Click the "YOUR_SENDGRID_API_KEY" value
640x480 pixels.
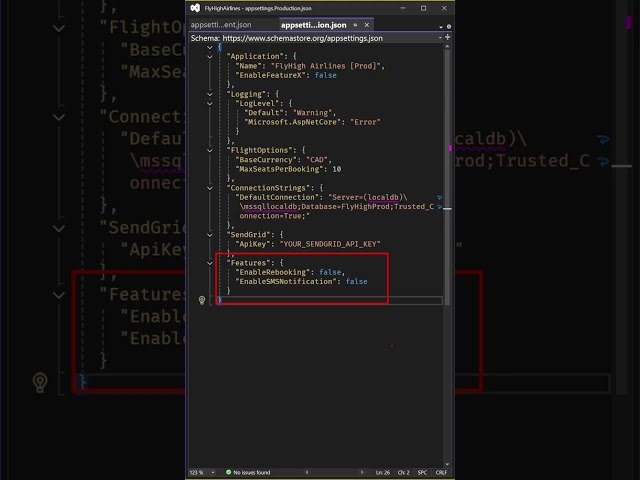tap(330, 244)
